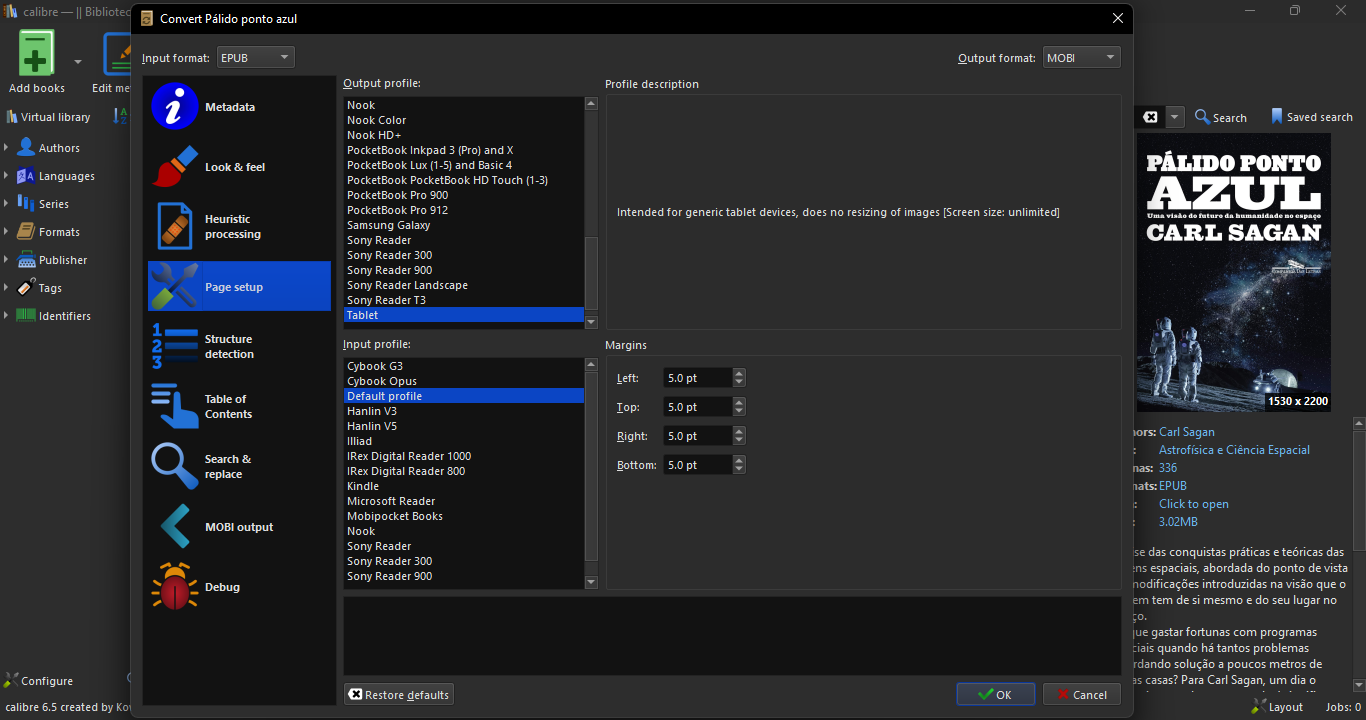
Task: Click the calibre Search magnifier button
Action: pos(1221,117)
